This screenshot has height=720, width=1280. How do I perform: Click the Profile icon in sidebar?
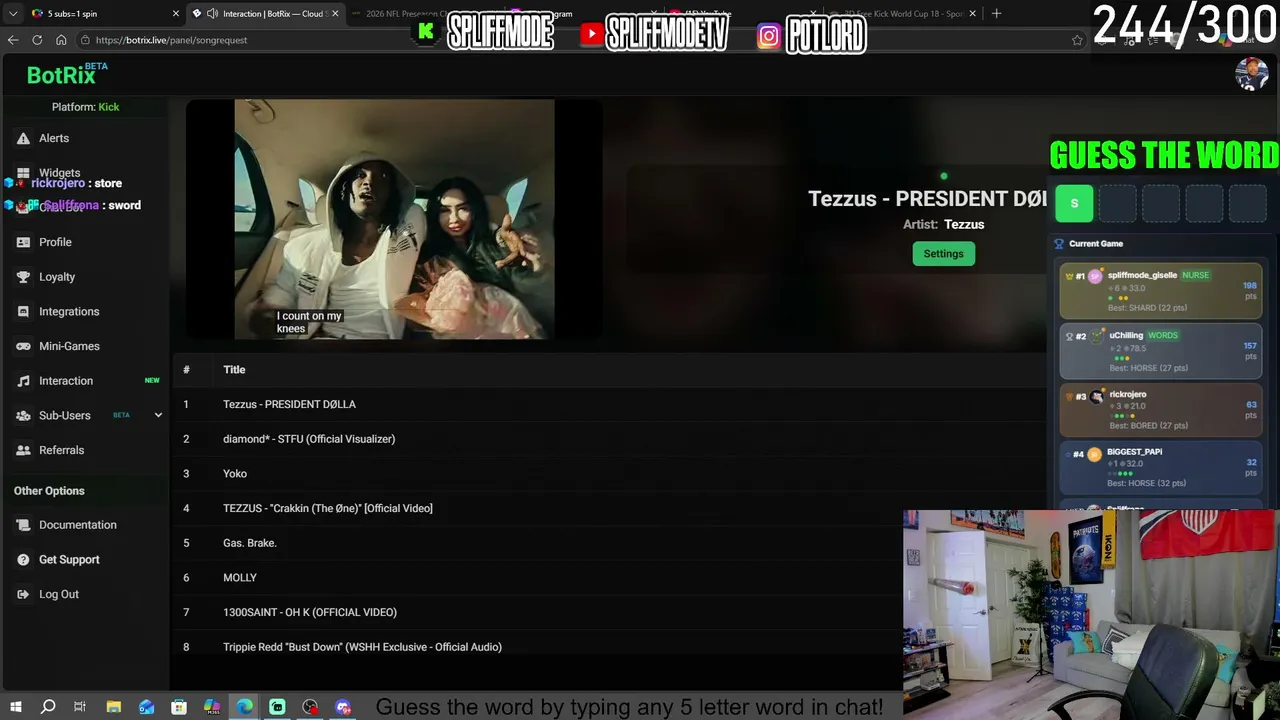coord(23,242)
